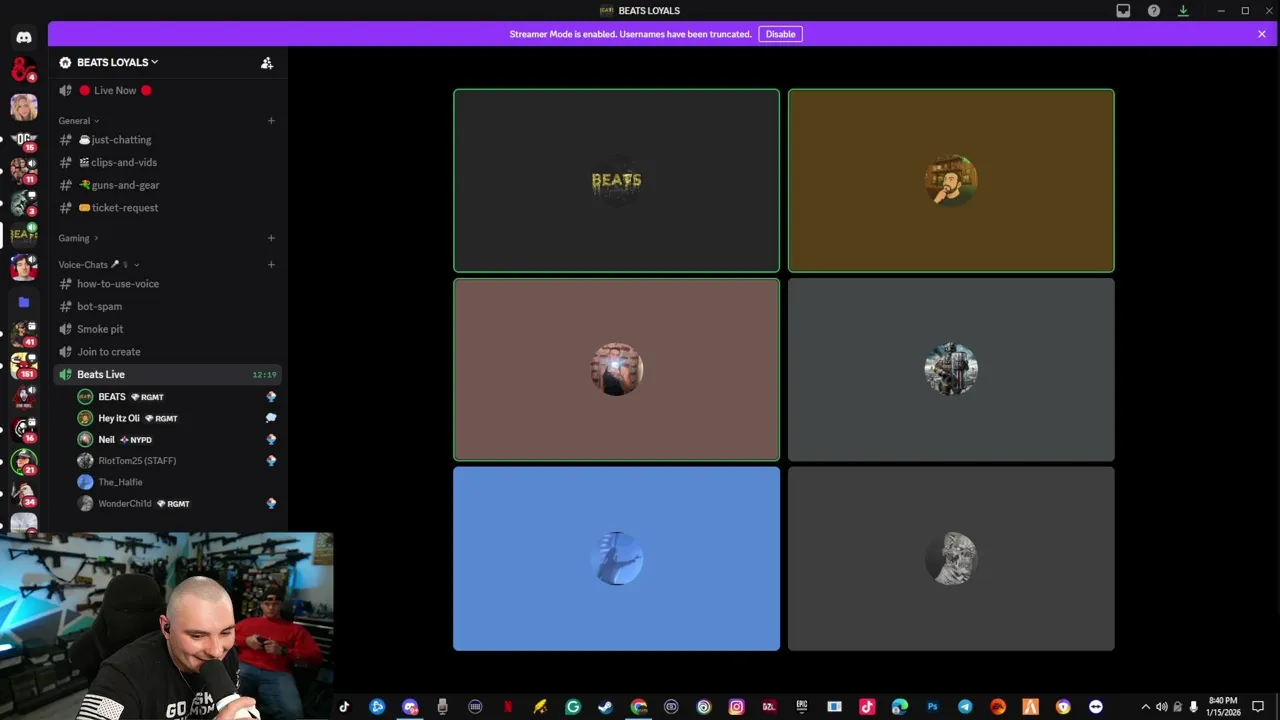This screenshot has height=720, width=1280.
Task: Focus the mauve tile with blurred avatar
Action: 616,370
